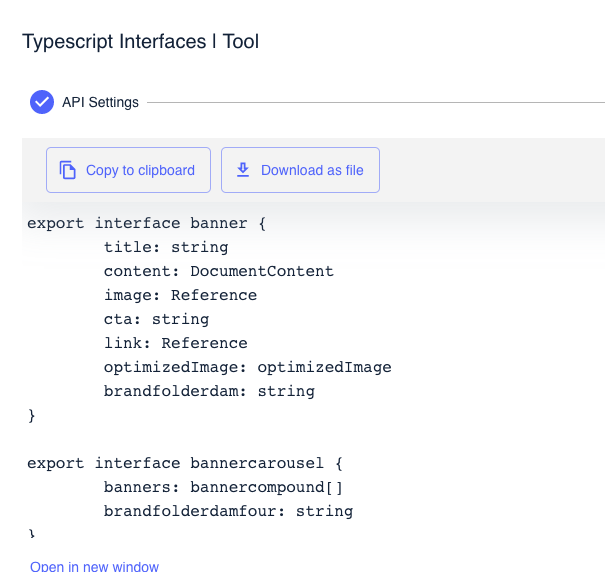The image size is (605, 572).
Task: Click the API Settings checkmark circle
Action: coord(42,102)
